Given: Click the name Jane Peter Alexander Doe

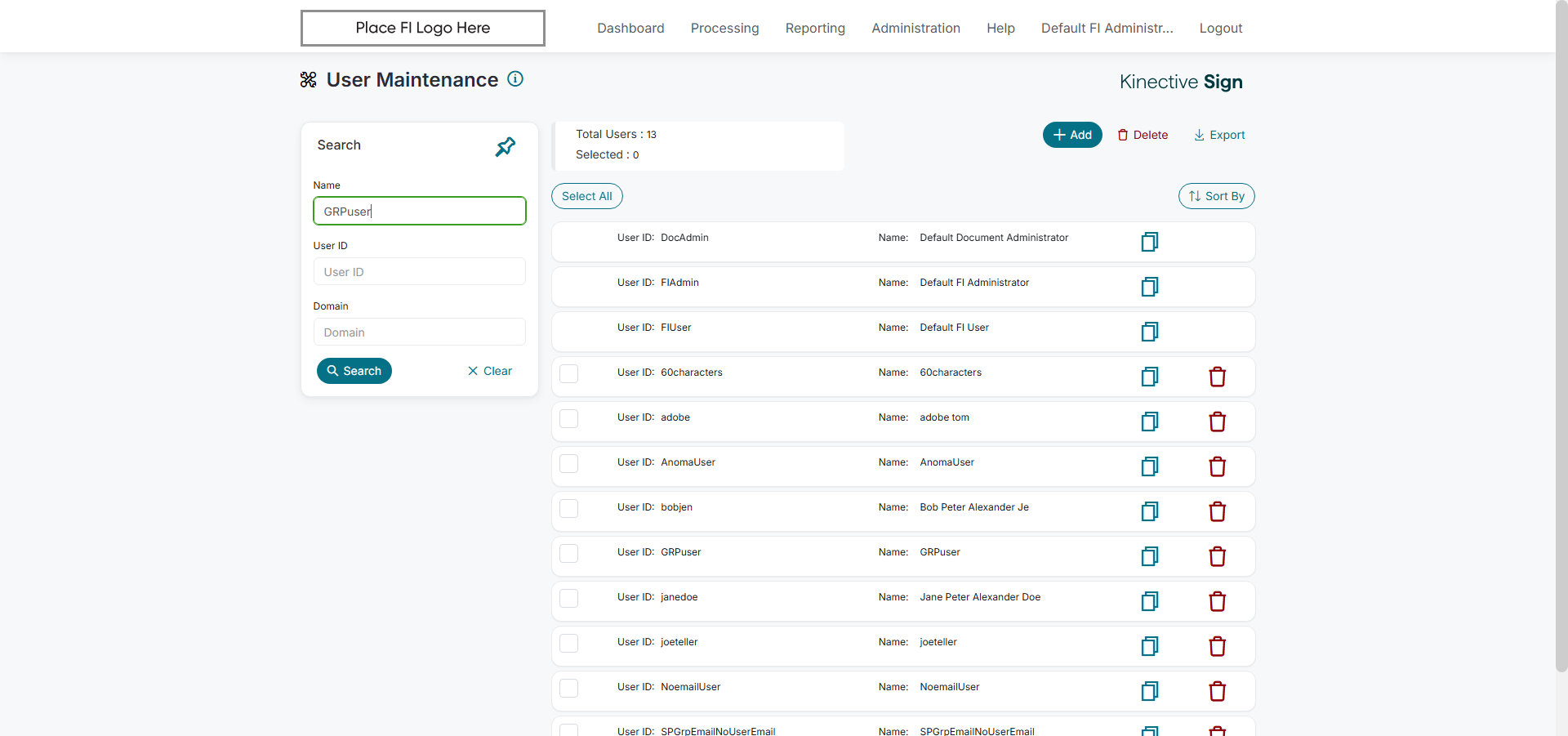Looking at the screenshot, I should [980, 597].
